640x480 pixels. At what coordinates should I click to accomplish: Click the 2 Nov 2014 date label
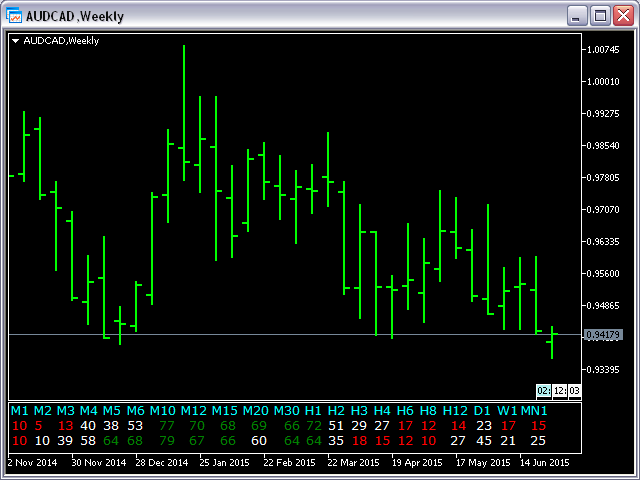tap(34, 463)
